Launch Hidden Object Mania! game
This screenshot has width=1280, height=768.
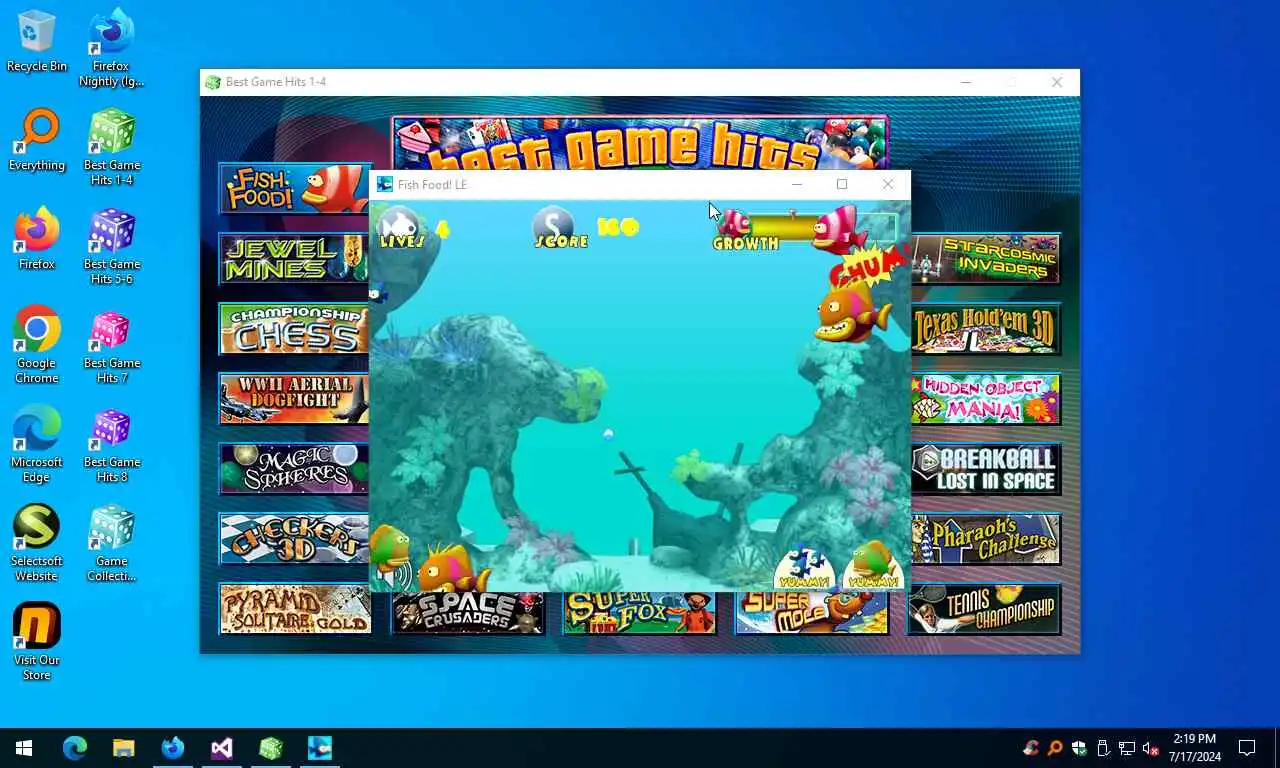coord(986,399)
